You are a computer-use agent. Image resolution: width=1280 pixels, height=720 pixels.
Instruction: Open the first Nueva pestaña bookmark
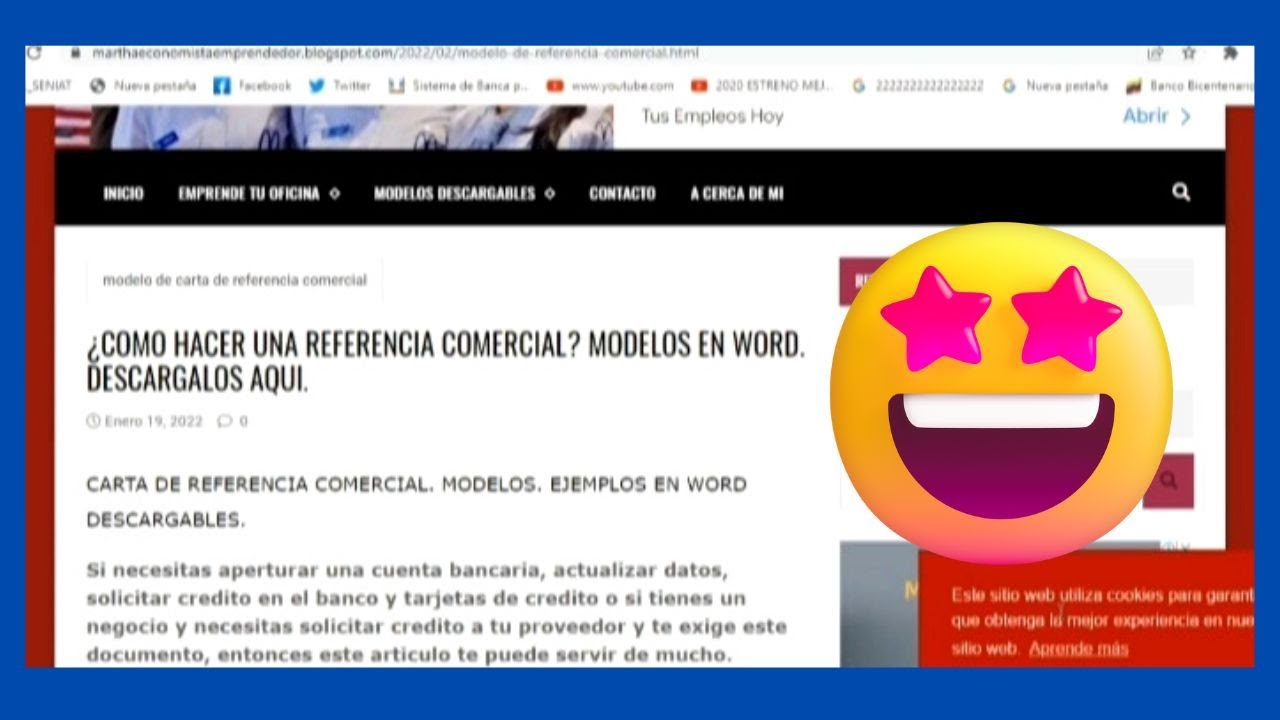click(143, 86)
